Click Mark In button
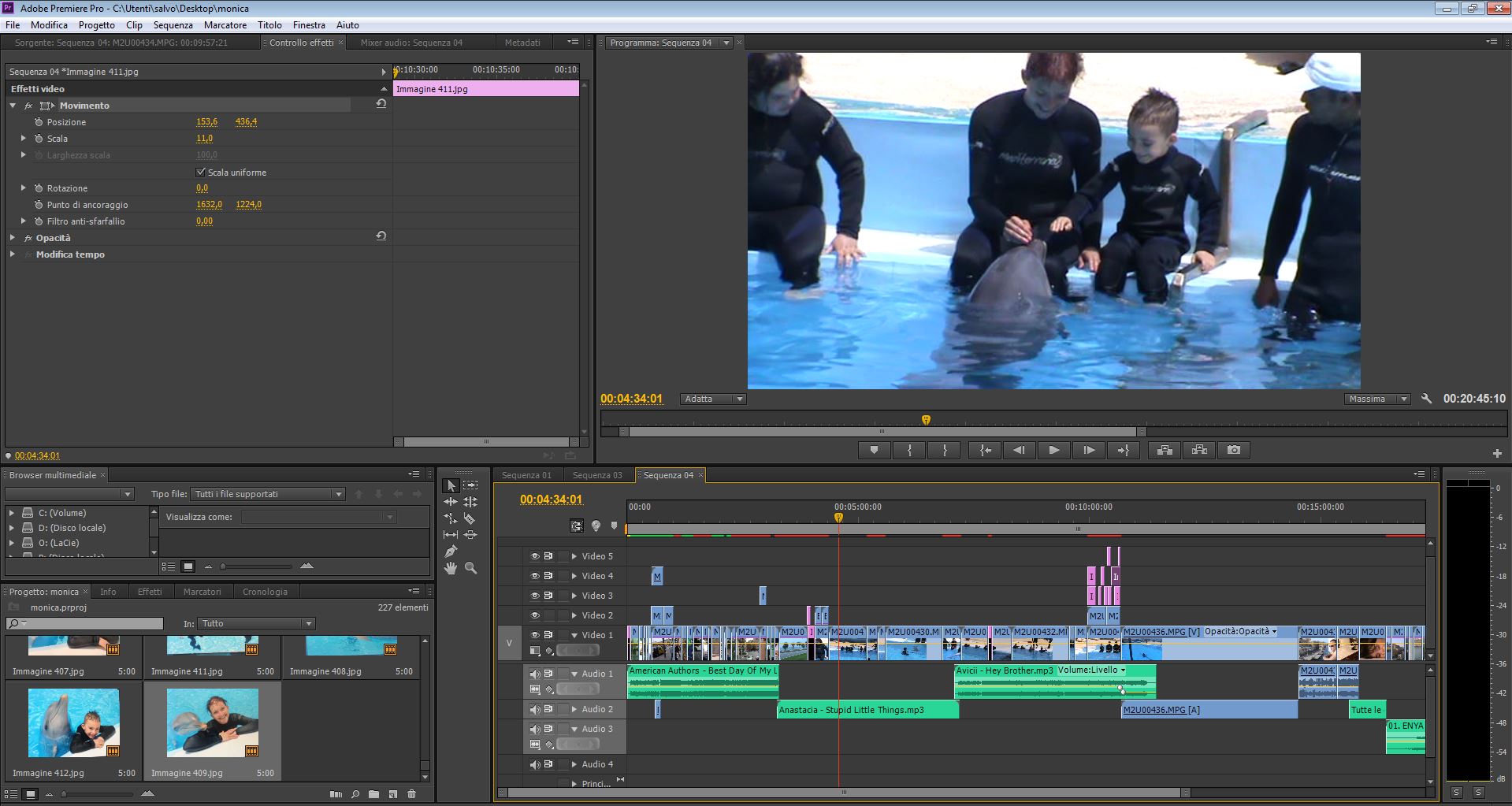1512x806 pixels. coord(909,450)
